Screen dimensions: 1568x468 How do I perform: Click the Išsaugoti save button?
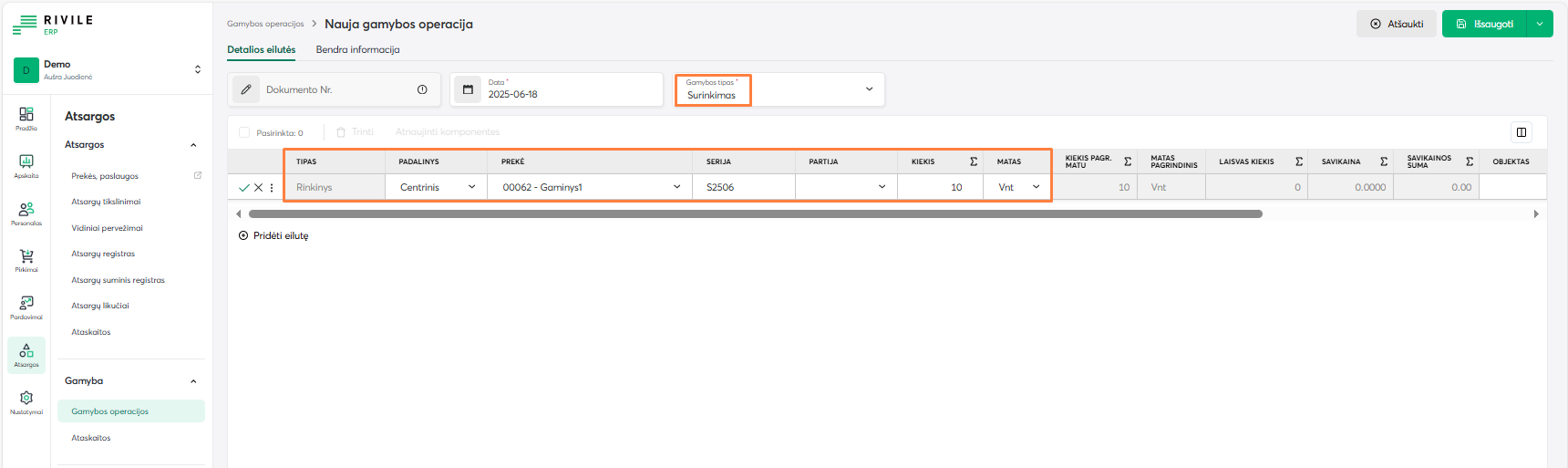pyautogui.click(x=1484, y=24)
